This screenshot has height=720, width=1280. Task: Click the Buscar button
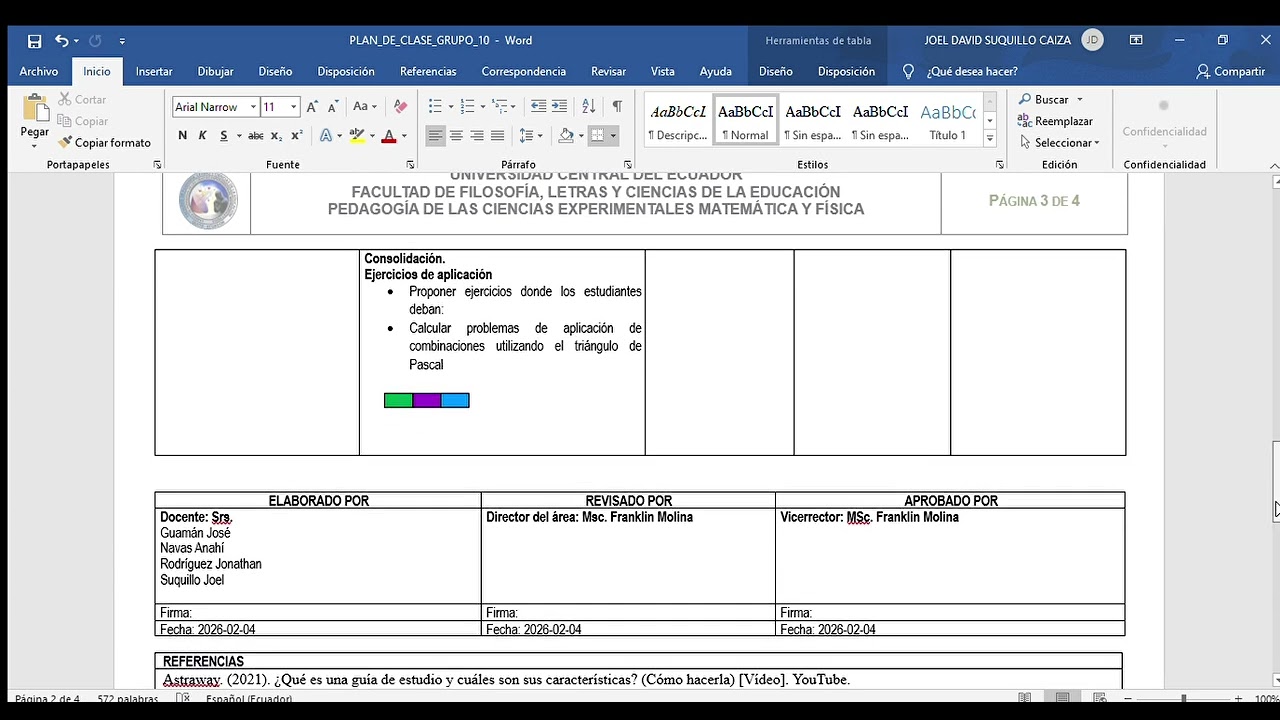pyautogui.click(x=1051, y=99)
